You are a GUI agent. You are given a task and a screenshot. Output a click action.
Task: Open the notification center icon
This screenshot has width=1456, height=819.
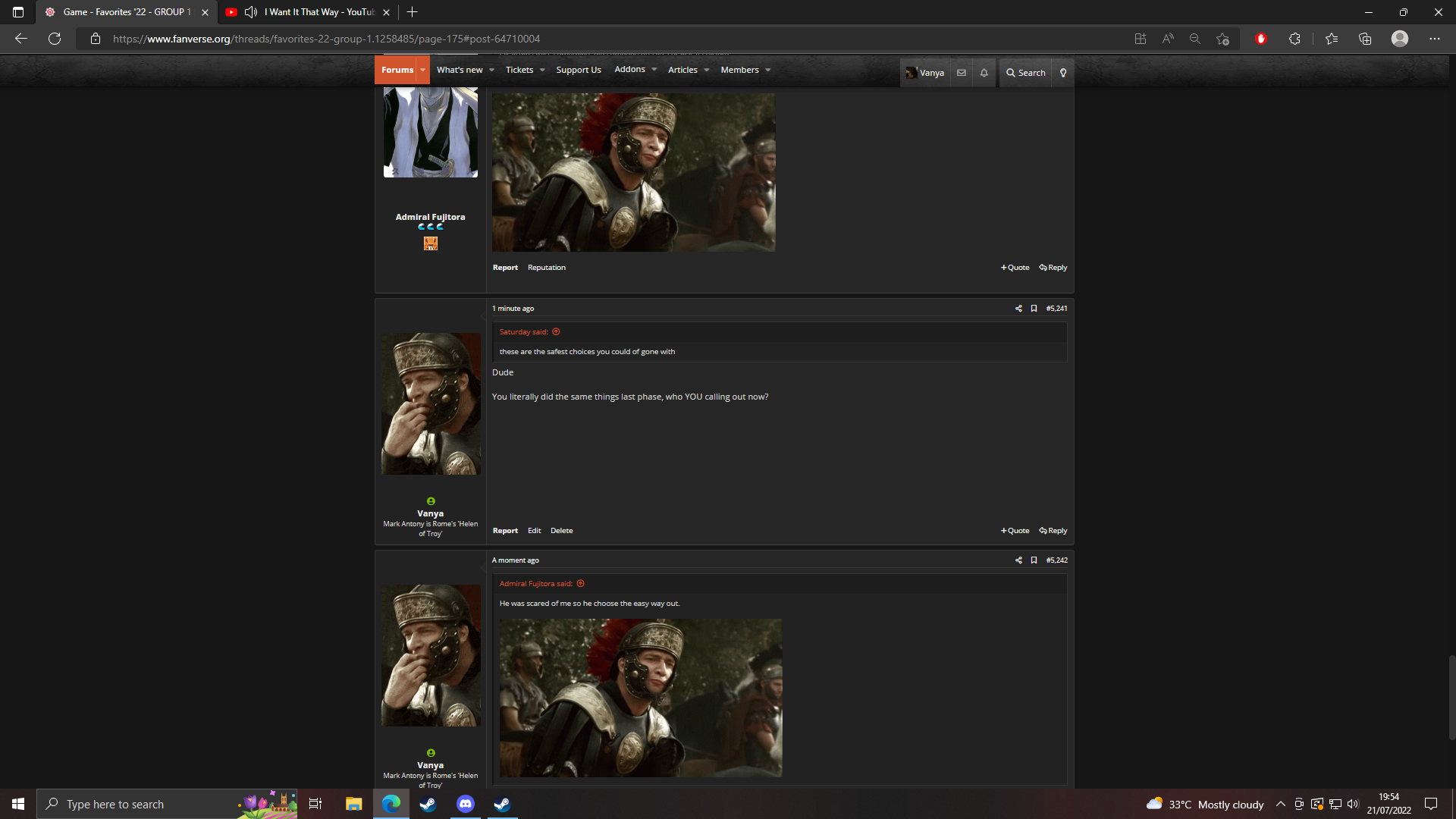click(x=1431, y=804)
